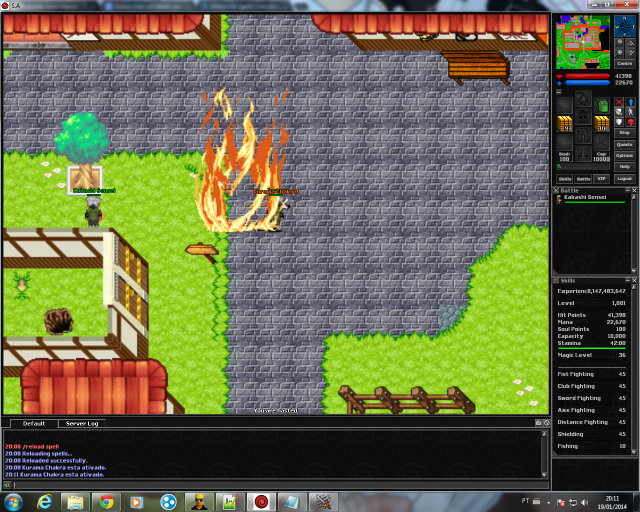Select the ammunition slot

click(x=602, y=142)
